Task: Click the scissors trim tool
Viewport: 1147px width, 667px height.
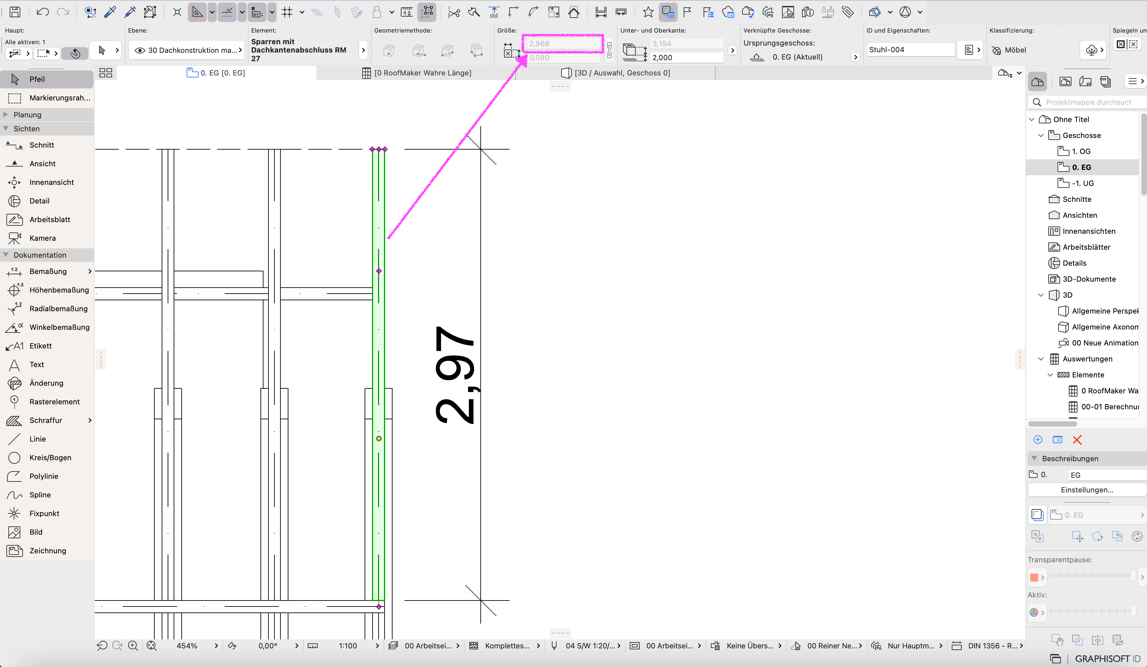Action: click(454, 12)
